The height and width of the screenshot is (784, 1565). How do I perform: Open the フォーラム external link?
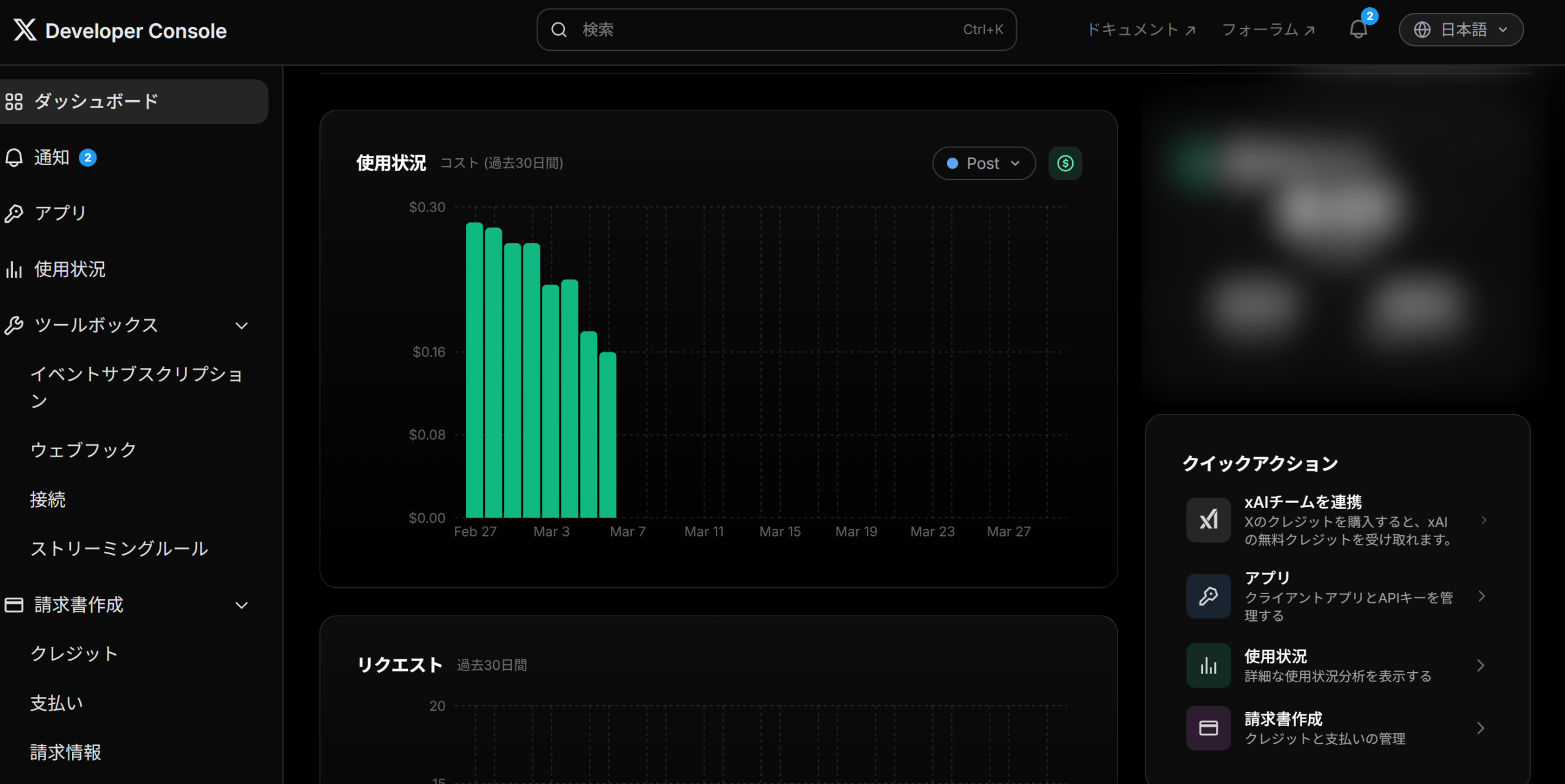[1268, 29]
